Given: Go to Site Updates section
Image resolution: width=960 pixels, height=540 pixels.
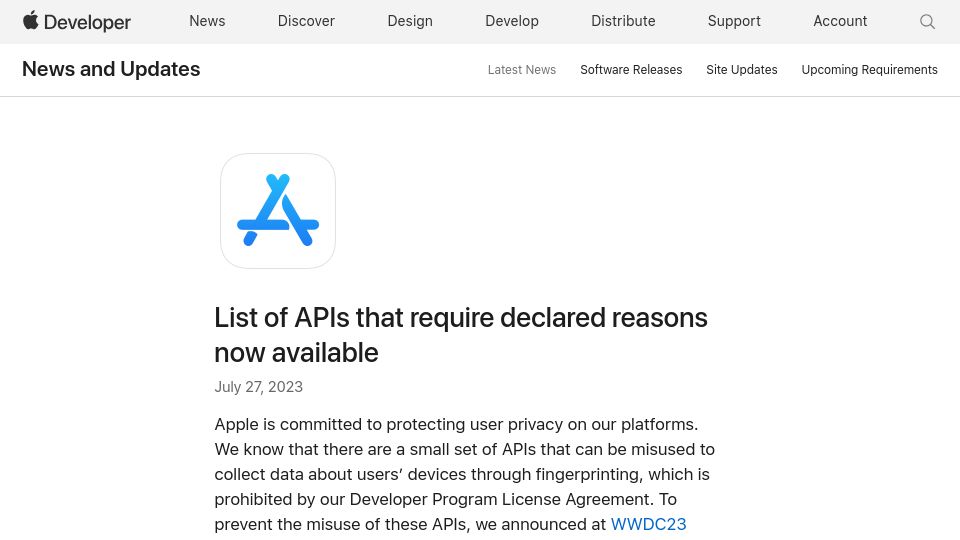Looking at the screenshot, I should point(741,70).
